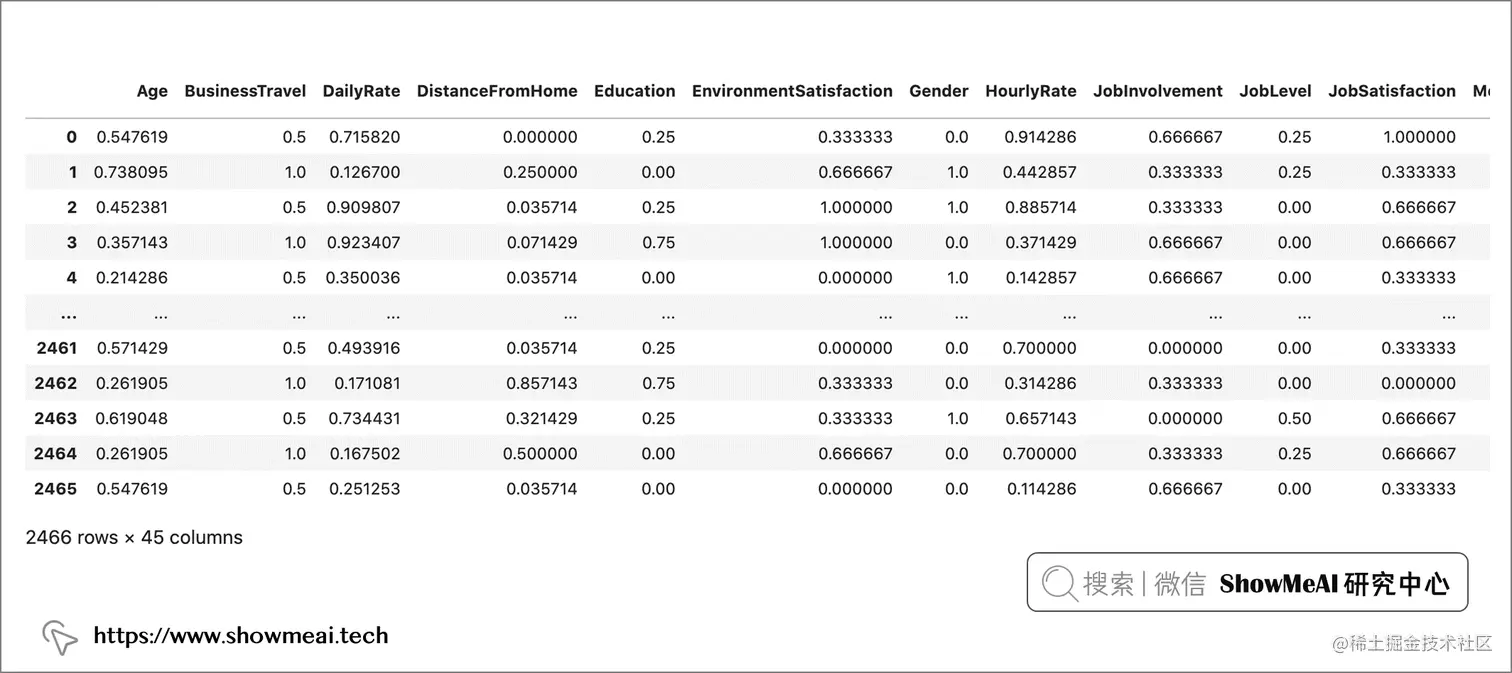Click HourlyRate value 0.114286
Viewport: 1512px width, 673px height.
[x=1040, y=489]
